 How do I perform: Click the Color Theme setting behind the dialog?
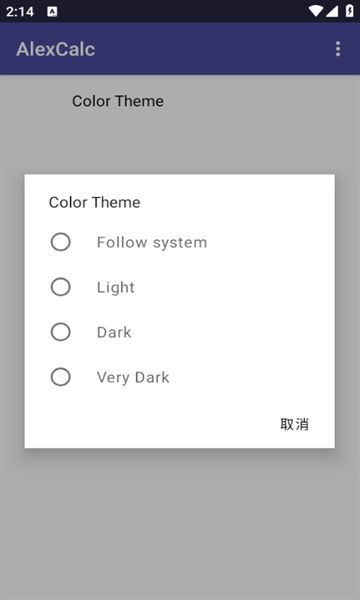click(118, 101)
